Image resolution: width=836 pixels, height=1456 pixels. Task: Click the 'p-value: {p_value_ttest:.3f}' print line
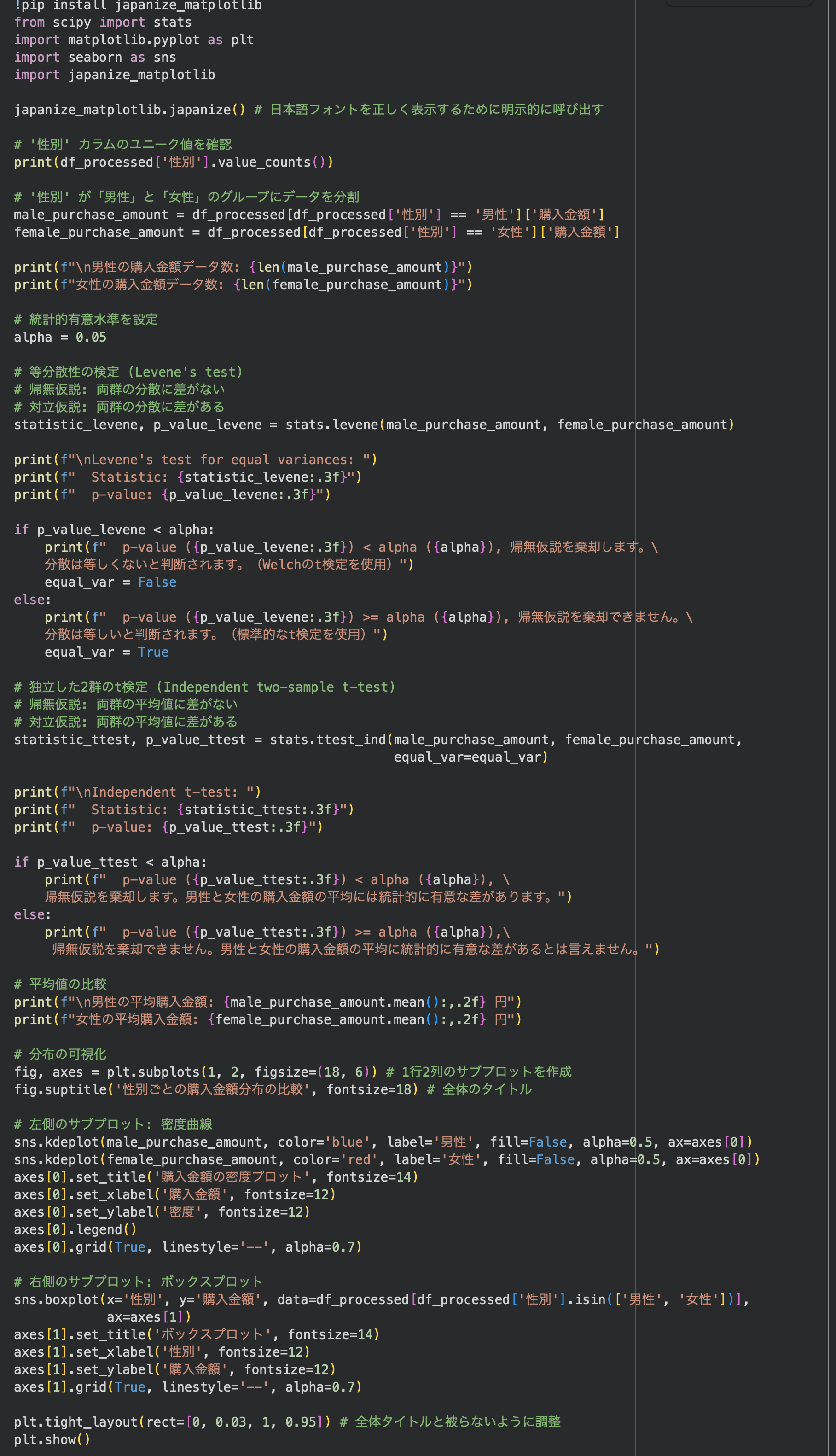click(x=168, y=827)
